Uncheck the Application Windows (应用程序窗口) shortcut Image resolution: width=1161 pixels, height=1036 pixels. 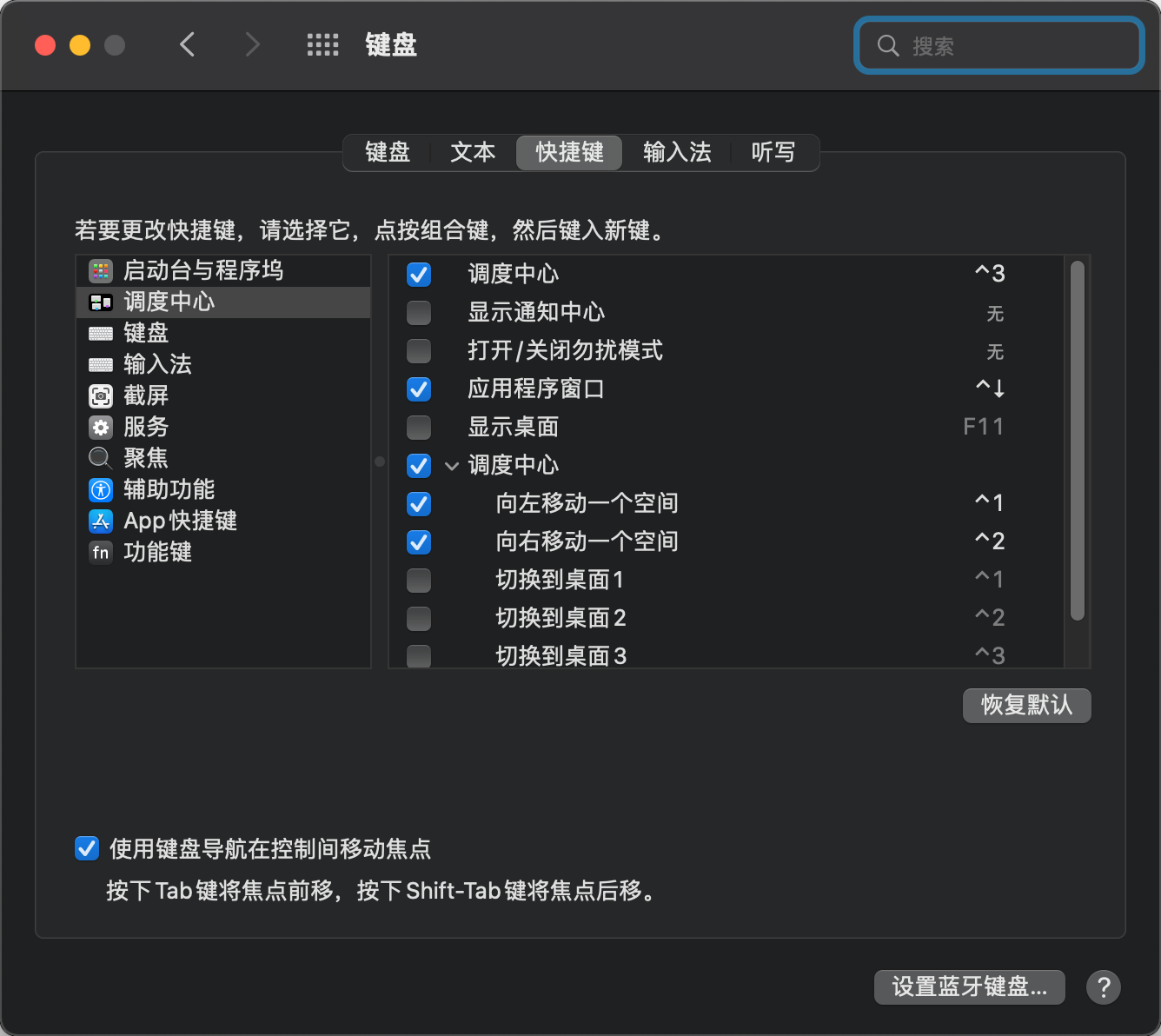(419, 389)
